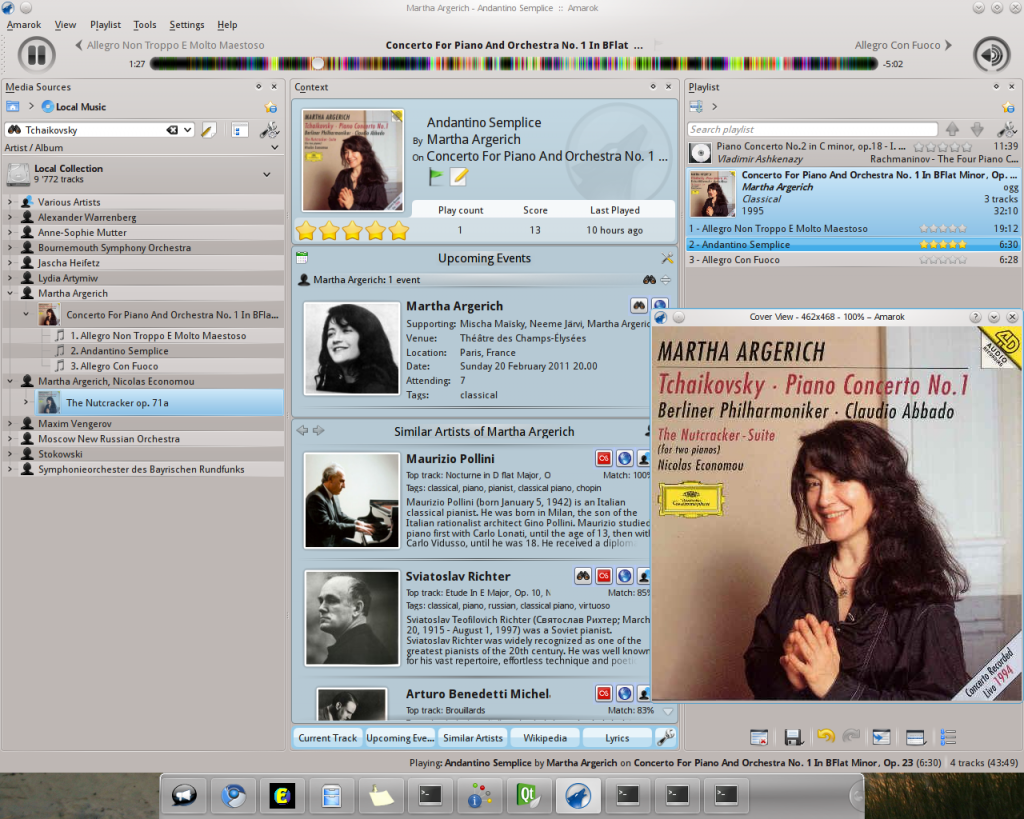This screenshot has width=1024, height=819.
Task: Open playlist search options wrench
Action: coord(1006,129)
